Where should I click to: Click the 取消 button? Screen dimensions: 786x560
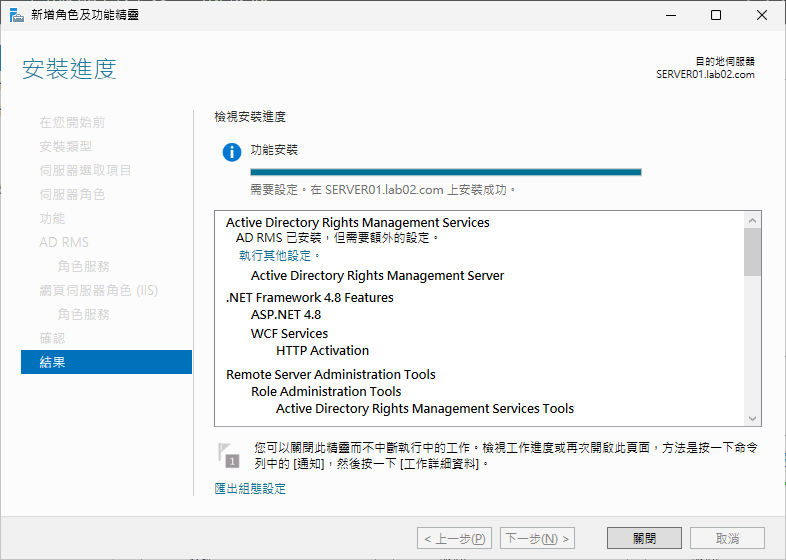point(727,538)
